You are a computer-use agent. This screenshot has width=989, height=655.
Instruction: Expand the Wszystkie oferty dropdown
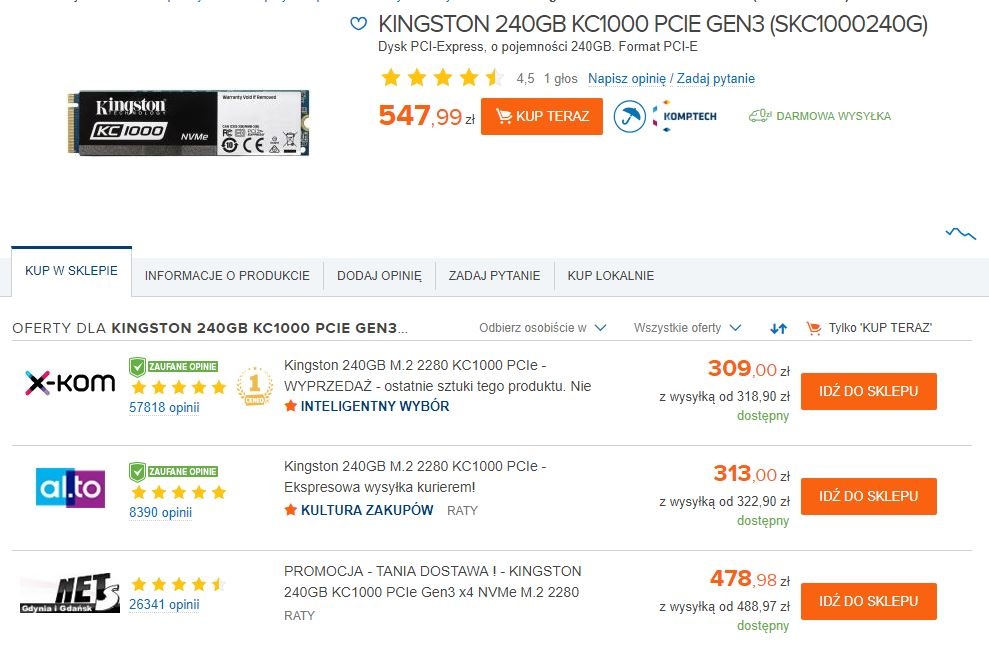tap(687, 328)
